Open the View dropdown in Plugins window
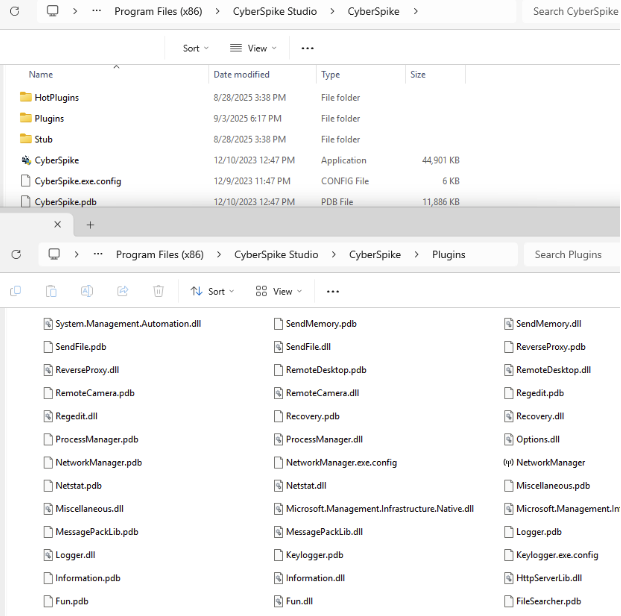The image size is (621, 616). tap(279, 291)
